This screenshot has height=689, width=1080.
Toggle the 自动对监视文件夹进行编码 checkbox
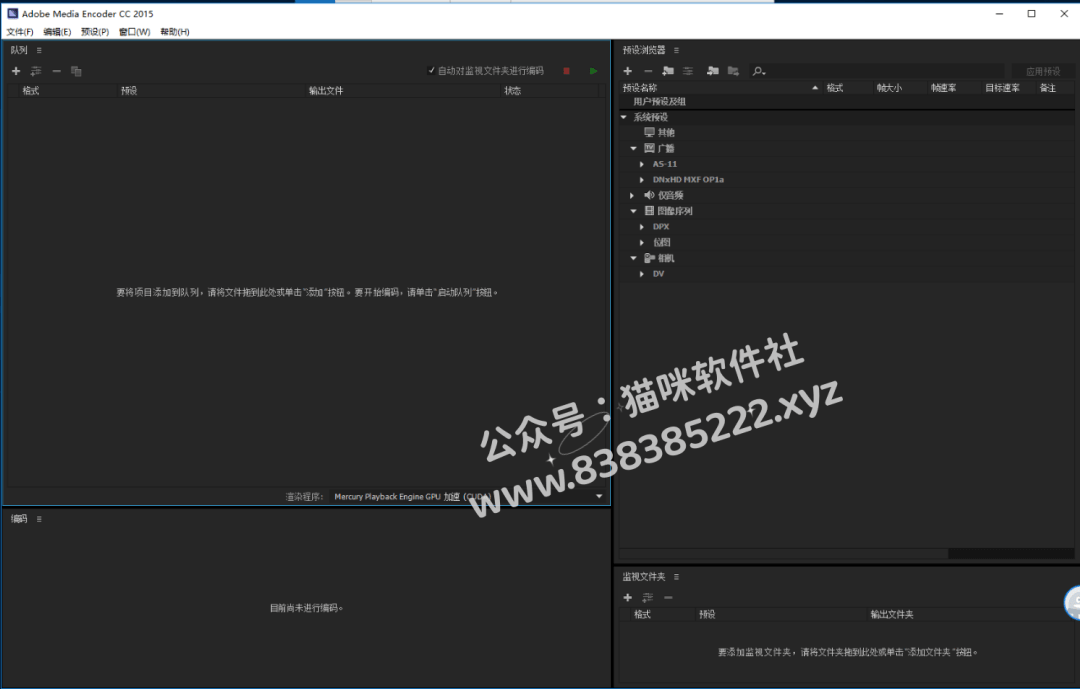[x=431, y=70]
